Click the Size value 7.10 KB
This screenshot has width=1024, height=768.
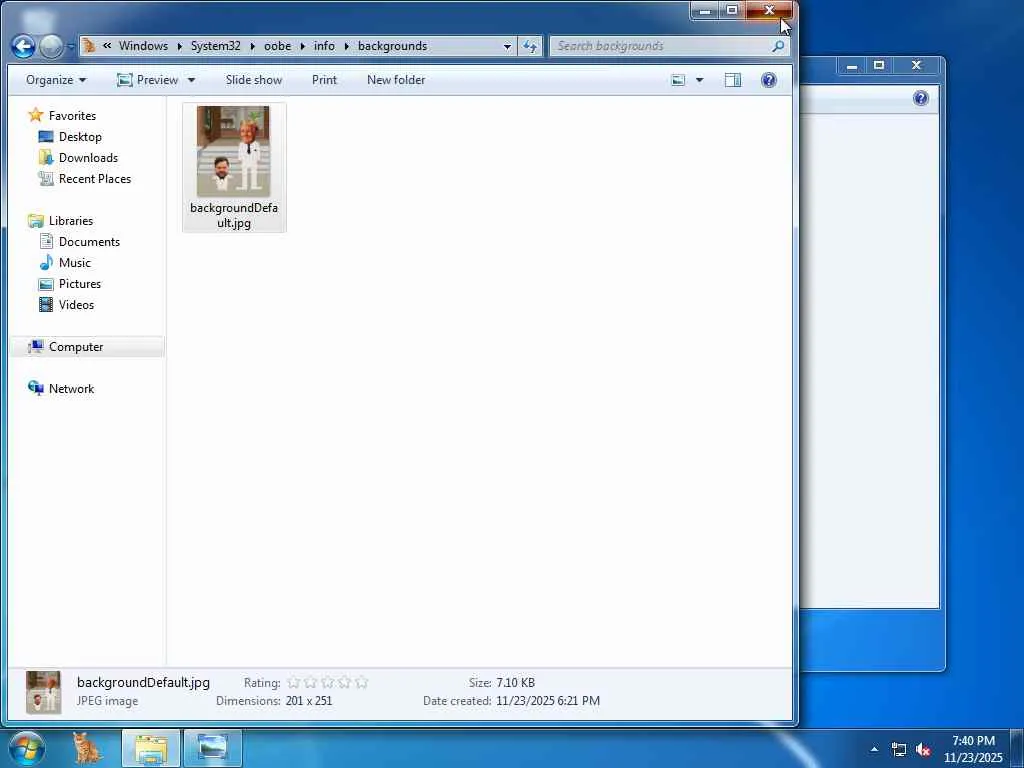click(515, 682)
